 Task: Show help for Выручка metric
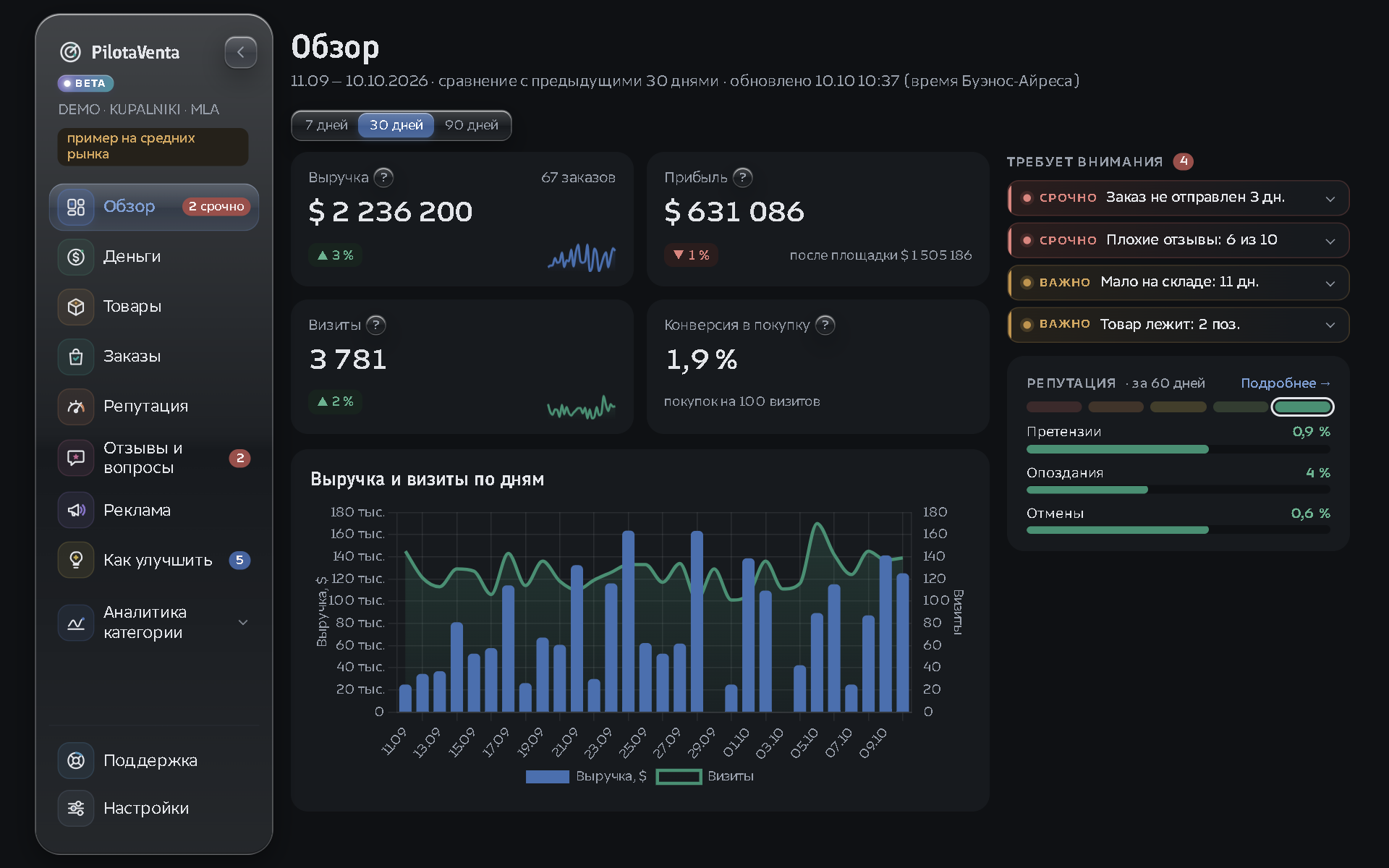click(x=384, y=177)
